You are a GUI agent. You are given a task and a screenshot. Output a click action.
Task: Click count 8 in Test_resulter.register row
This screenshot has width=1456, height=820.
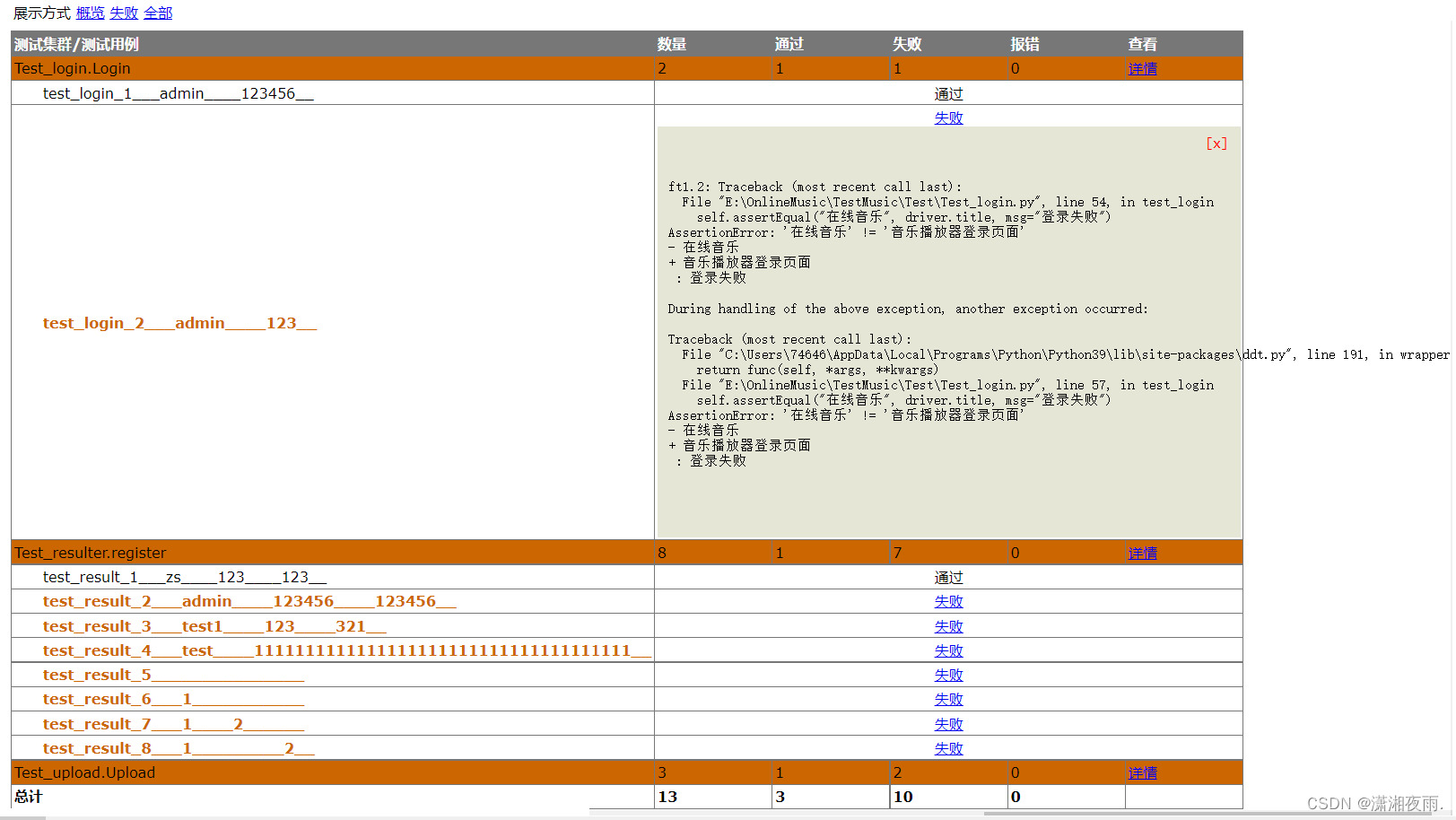pyautogui.click(x=662, y=554)
